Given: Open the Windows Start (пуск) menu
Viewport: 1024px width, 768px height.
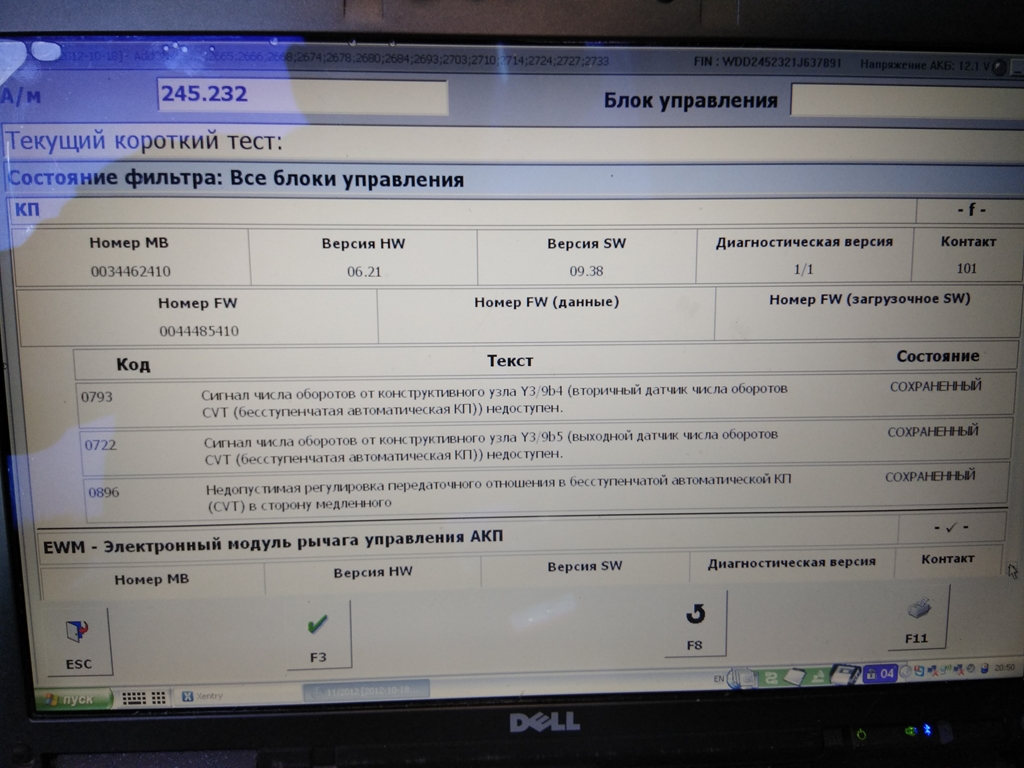Looking at the screenshot, I should click(70, 698).
